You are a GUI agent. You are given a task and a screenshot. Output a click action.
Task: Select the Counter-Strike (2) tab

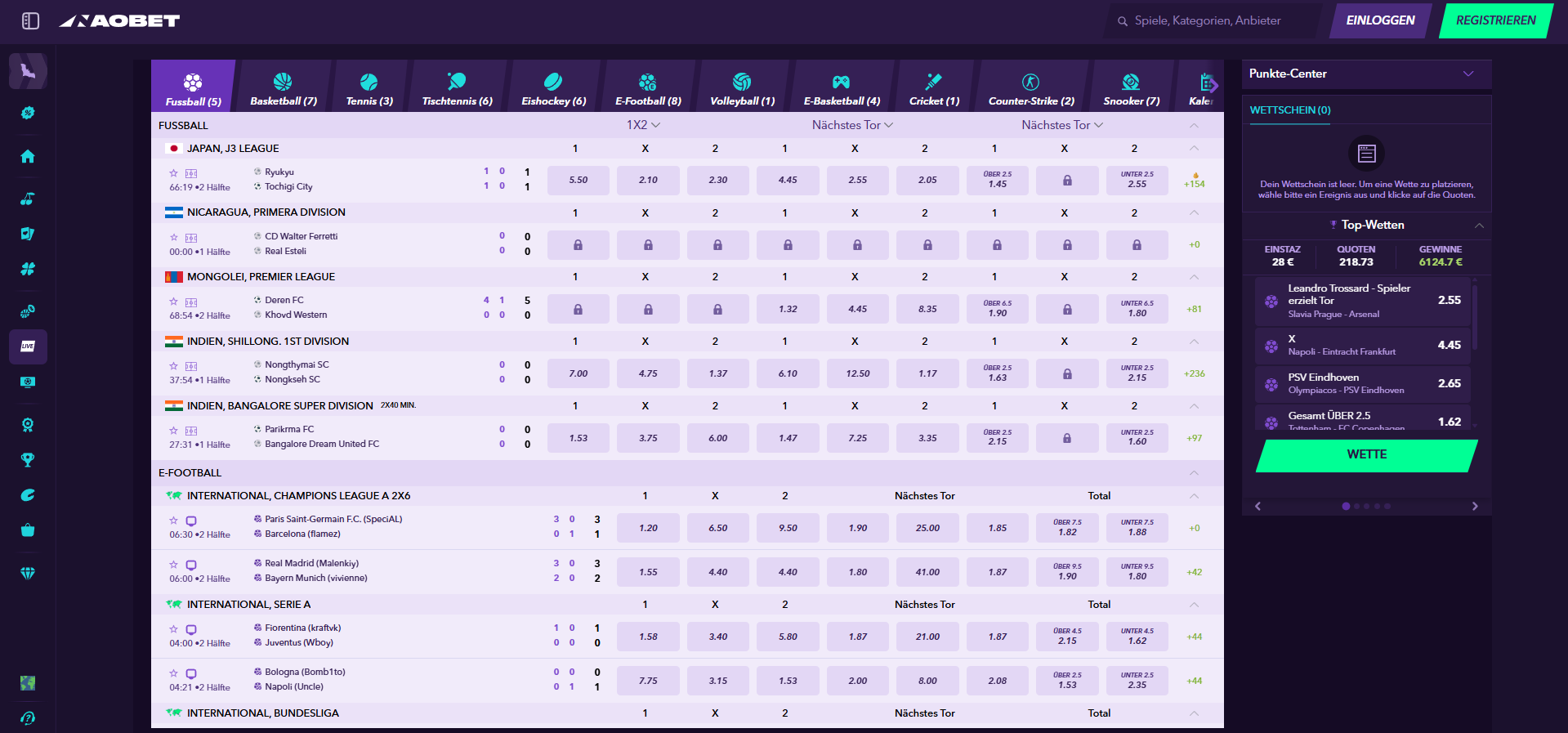point(1030,86)
